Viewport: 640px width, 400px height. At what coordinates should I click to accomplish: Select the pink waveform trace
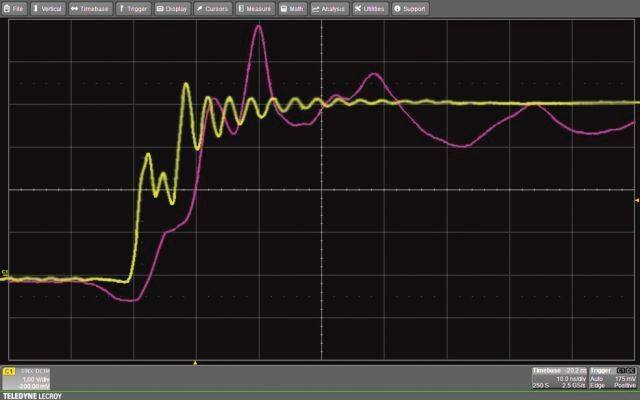tap(258, 27)
